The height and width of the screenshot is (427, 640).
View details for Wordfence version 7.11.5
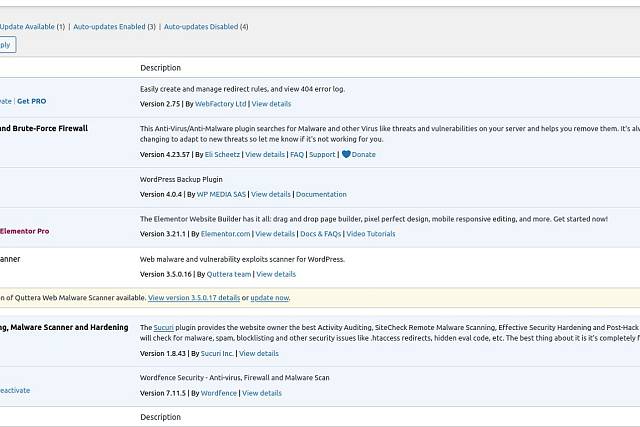(262, 393)
